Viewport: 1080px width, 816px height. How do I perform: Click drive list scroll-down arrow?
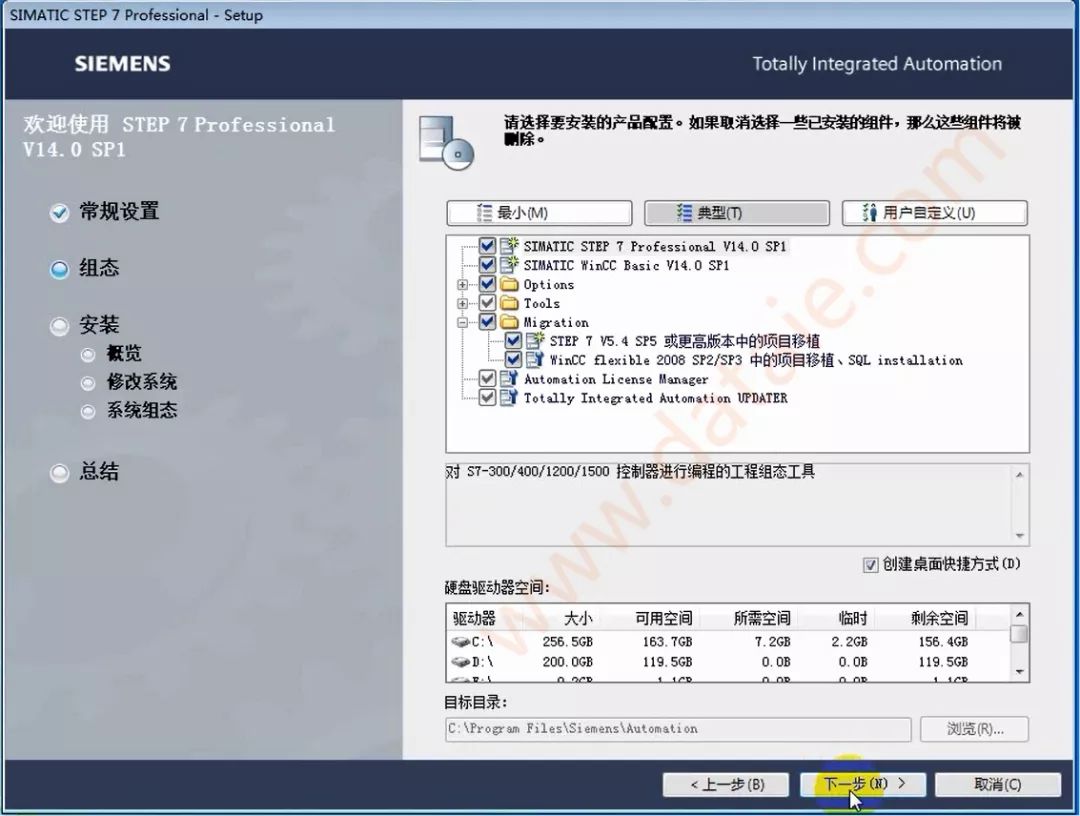1019,672
